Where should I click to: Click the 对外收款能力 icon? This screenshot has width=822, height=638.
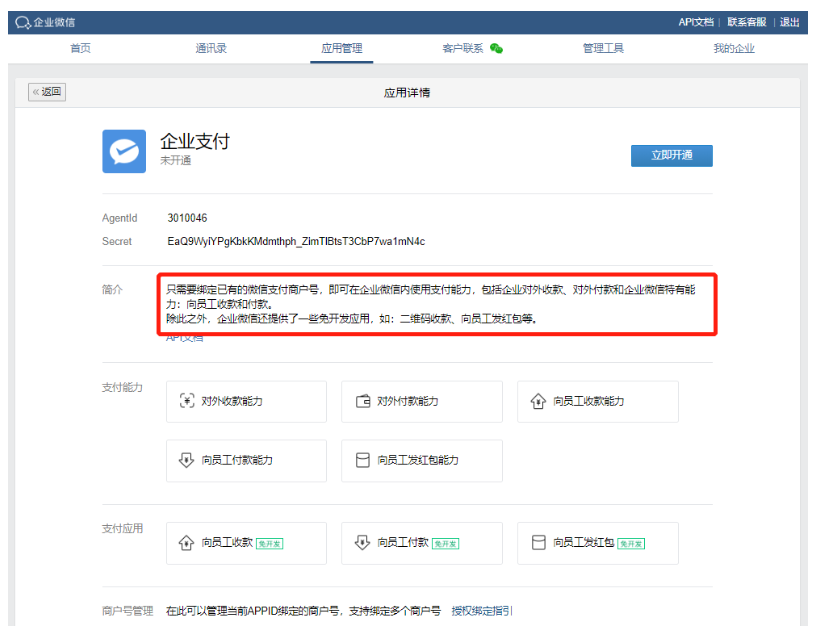[x=187, y=401]
